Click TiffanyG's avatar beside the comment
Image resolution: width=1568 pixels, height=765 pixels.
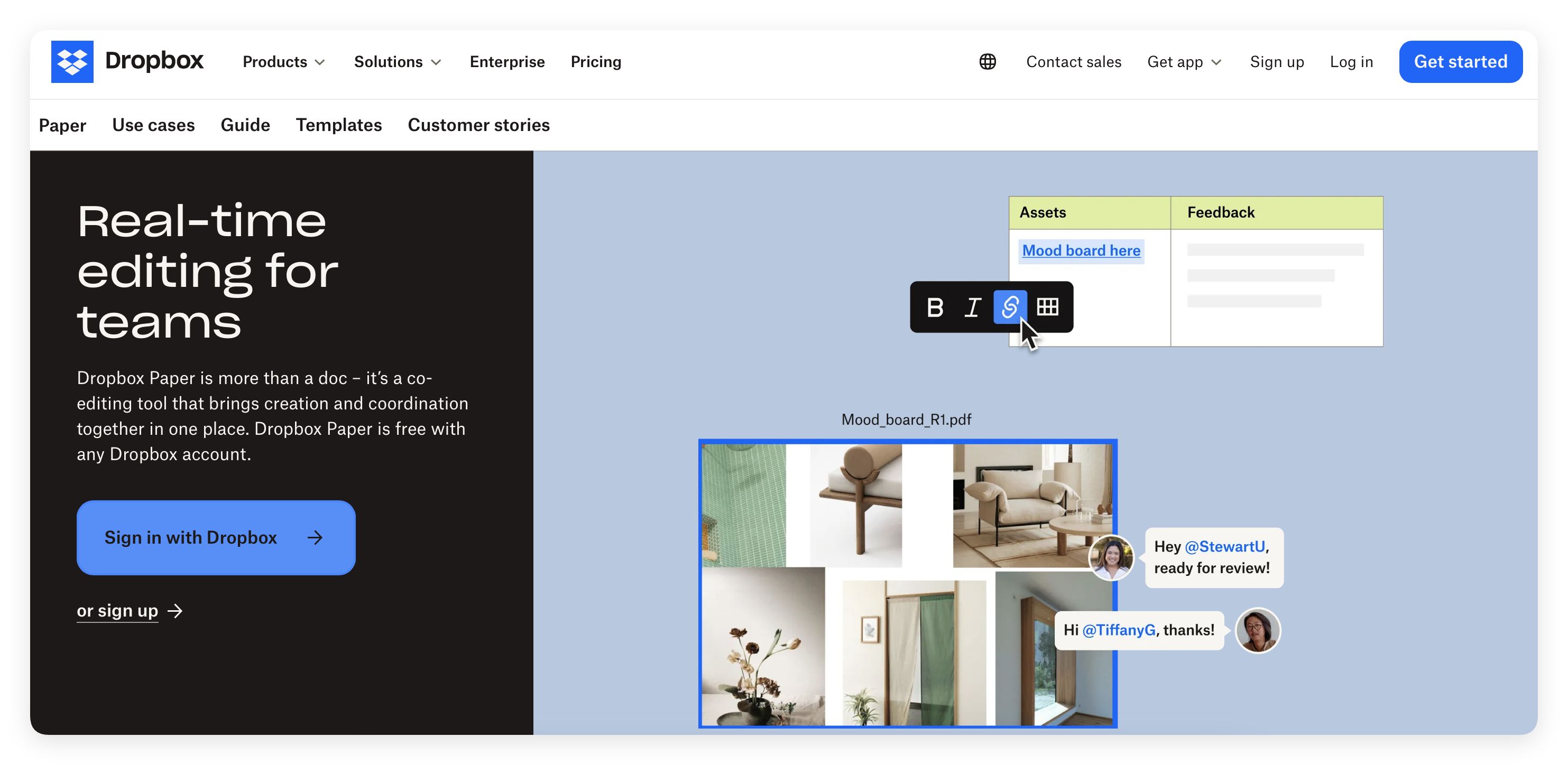[x=1111, y=557]
